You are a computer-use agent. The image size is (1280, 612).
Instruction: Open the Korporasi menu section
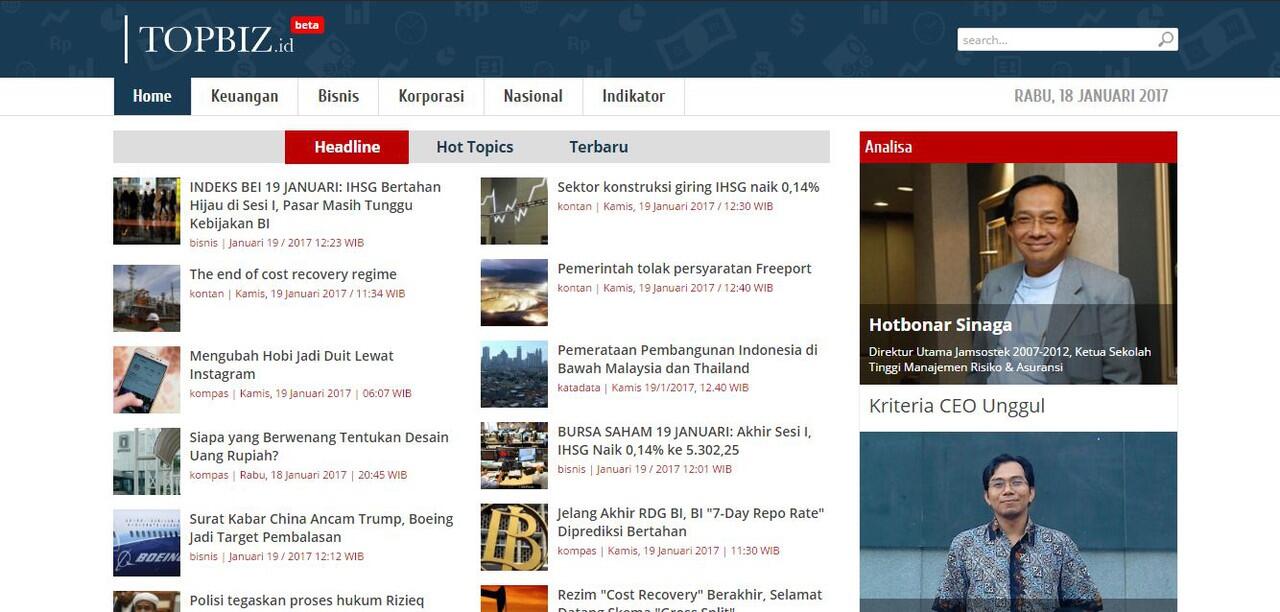click(x=431, y=96)
